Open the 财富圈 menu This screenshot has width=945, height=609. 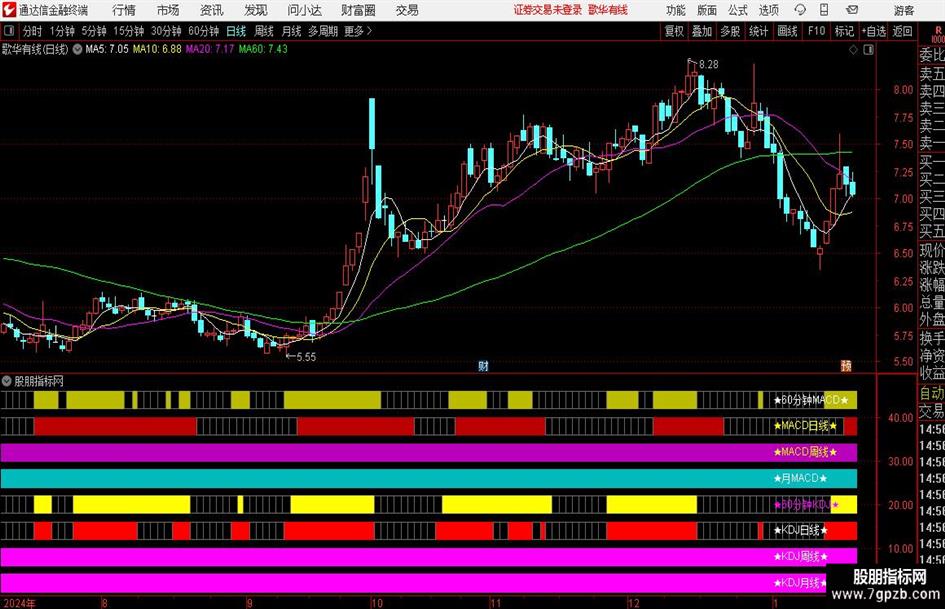coord(358,10)
